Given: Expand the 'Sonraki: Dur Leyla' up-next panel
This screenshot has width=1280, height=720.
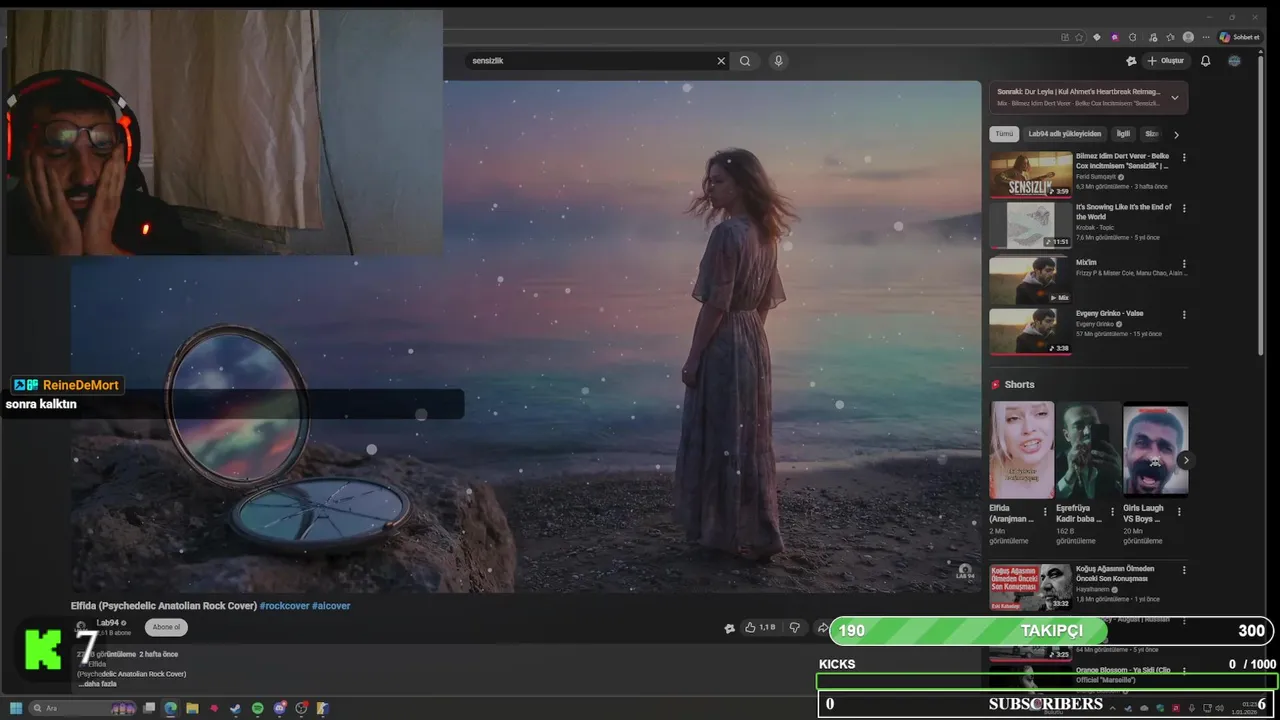Looking at the screenshot, I should (1175, 97).
